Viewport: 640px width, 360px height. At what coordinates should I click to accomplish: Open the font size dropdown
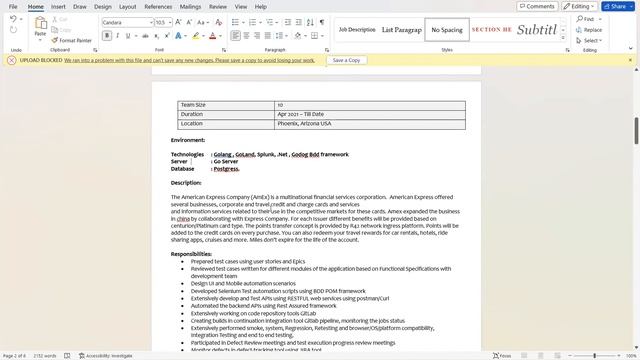point(170,22)
